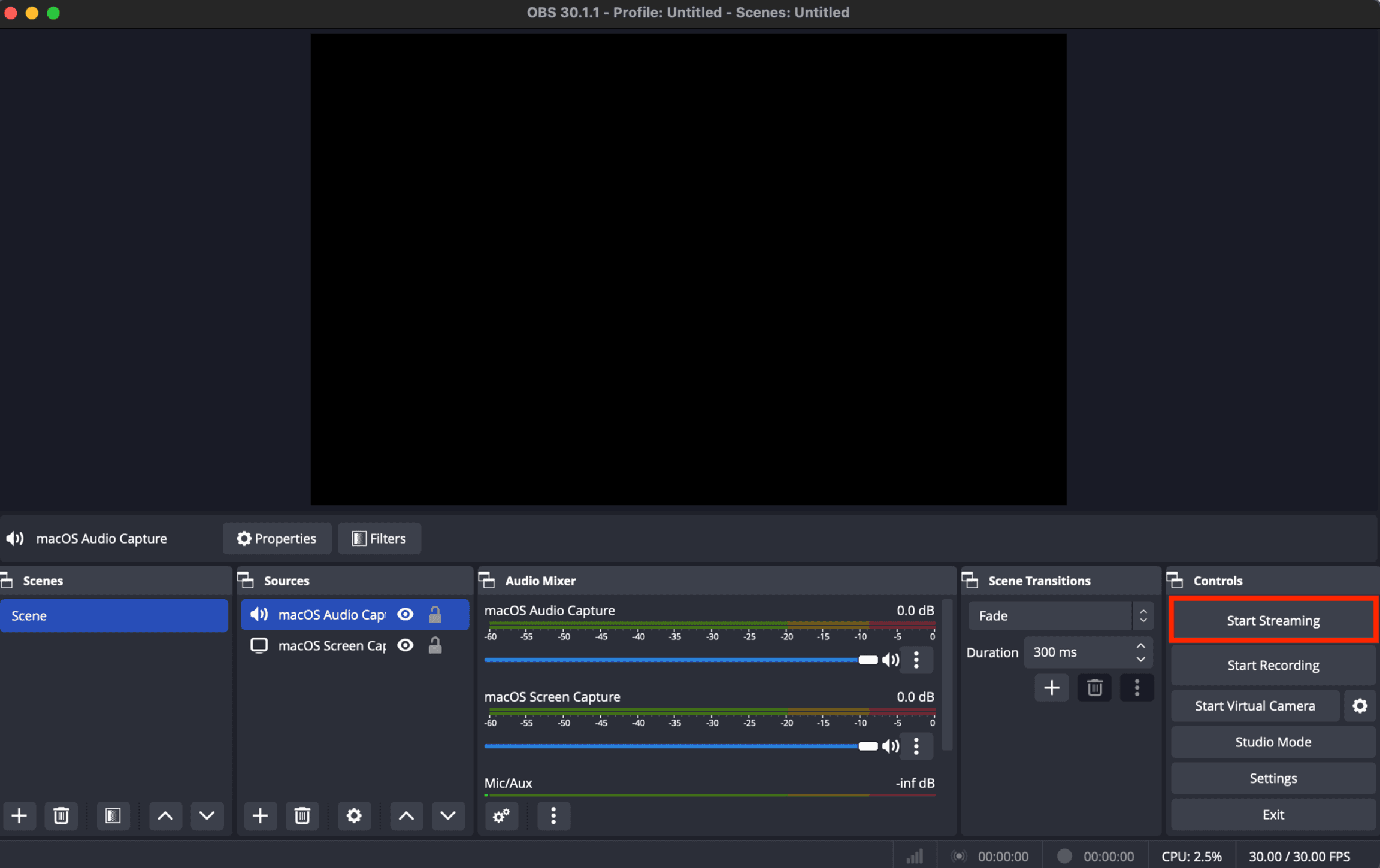Open advanced audio properties gears icon
Screen dimensions: 1380x868
(501, 815)
